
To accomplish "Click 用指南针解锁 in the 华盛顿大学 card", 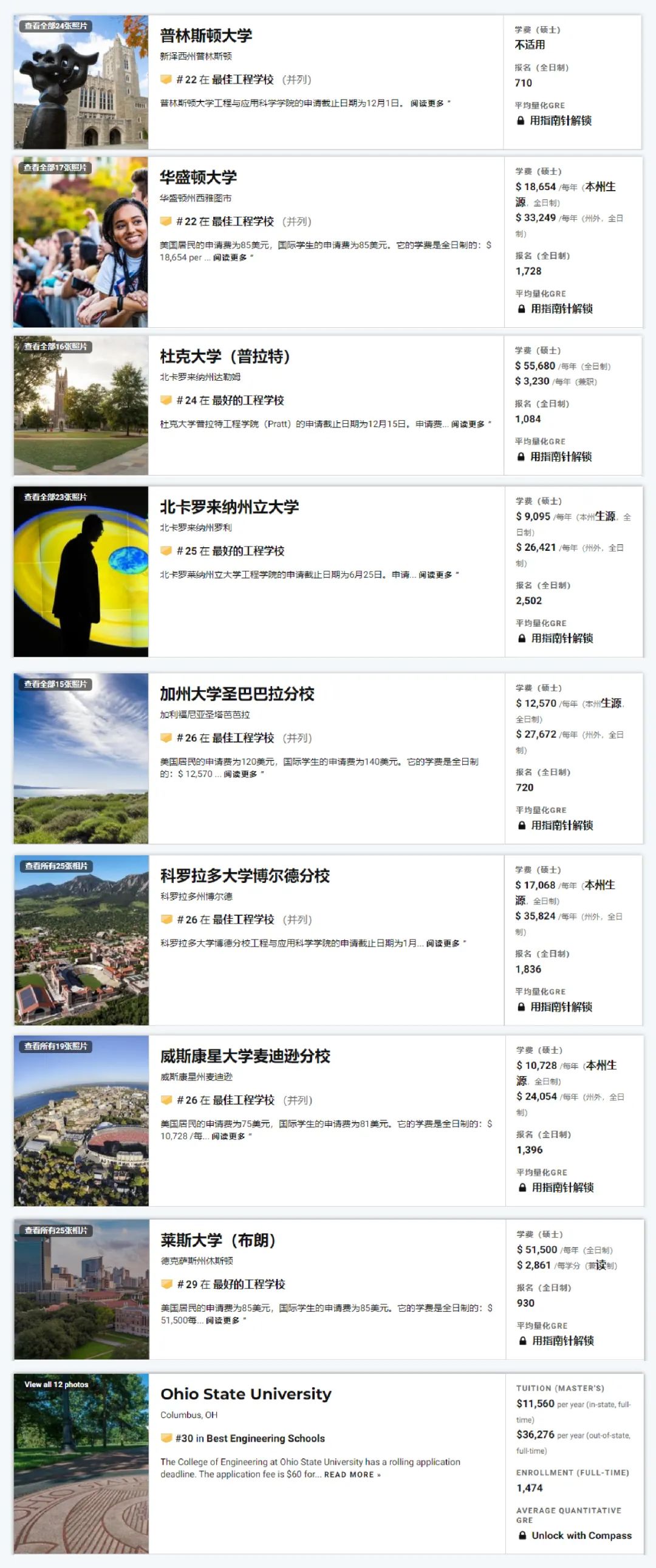I will coord(562,309).
